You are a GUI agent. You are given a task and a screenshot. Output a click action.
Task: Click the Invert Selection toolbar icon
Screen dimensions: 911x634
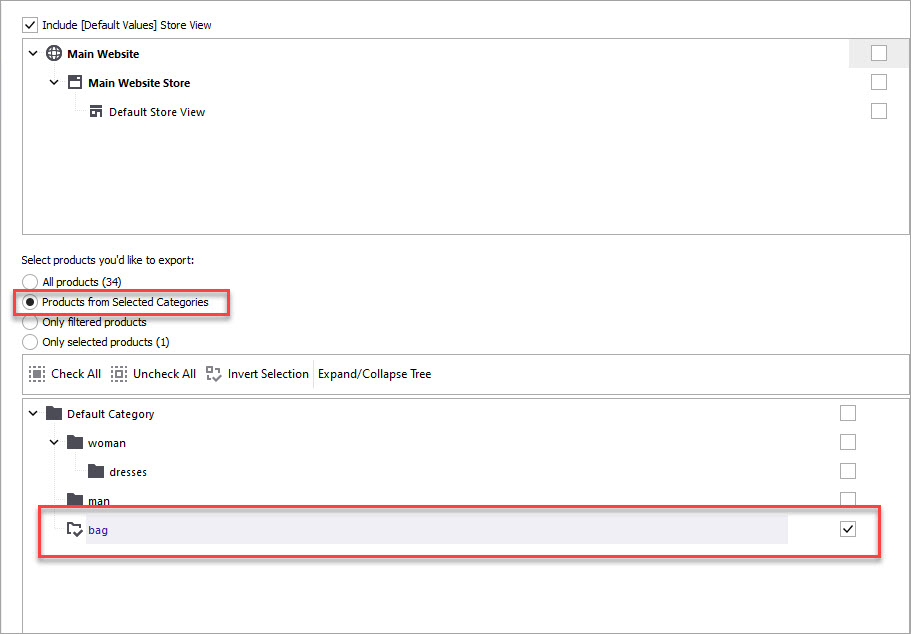(214, 374)
